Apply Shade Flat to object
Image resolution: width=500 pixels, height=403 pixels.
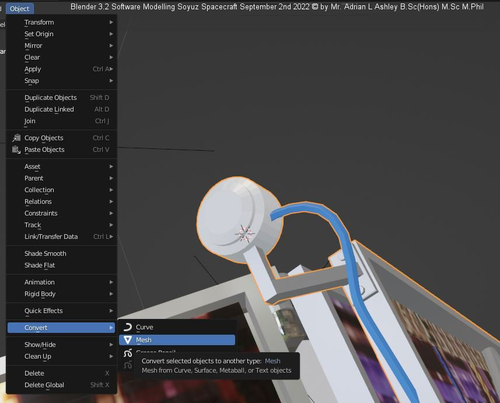(61, 265)
